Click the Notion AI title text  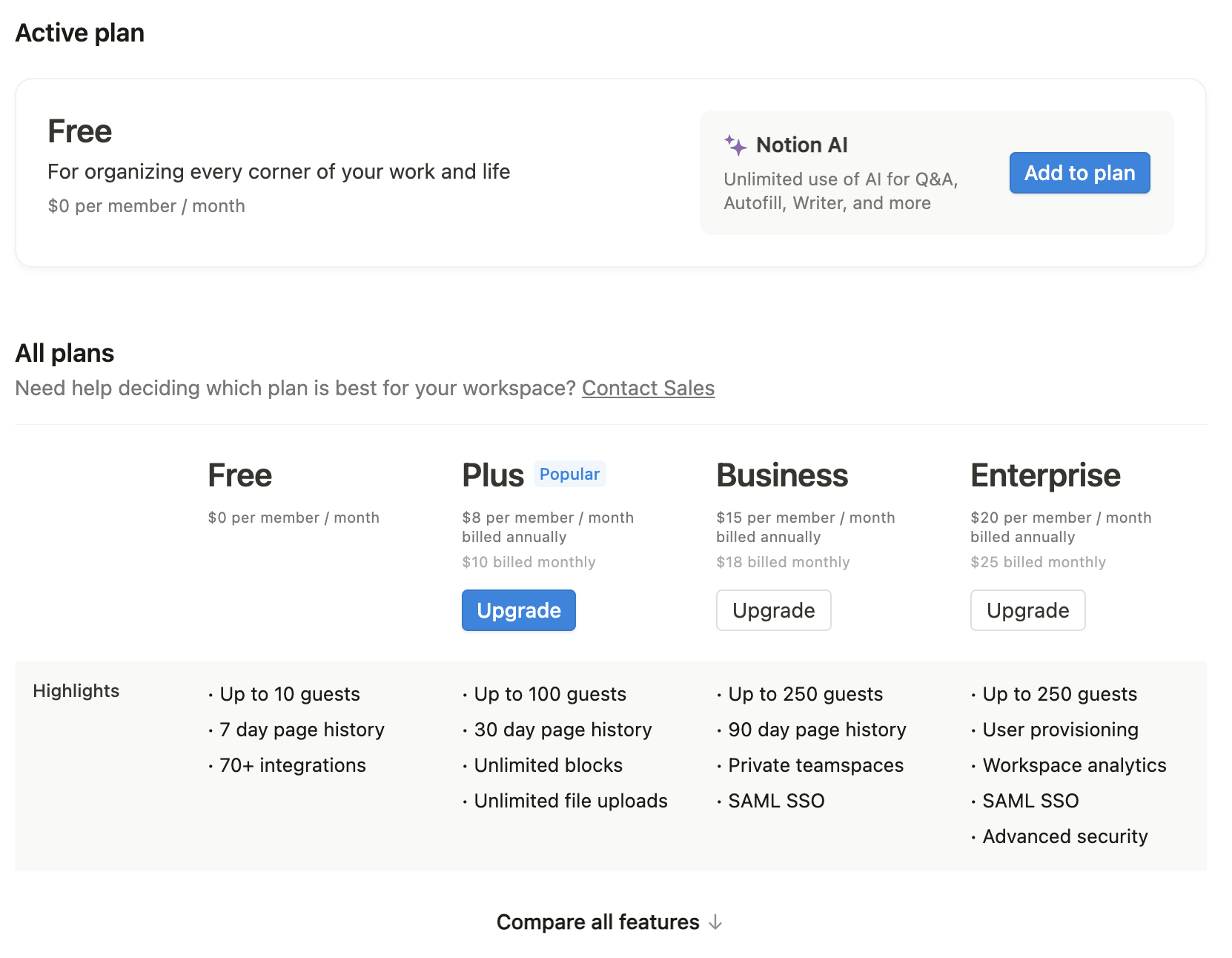tap(801, 145)
